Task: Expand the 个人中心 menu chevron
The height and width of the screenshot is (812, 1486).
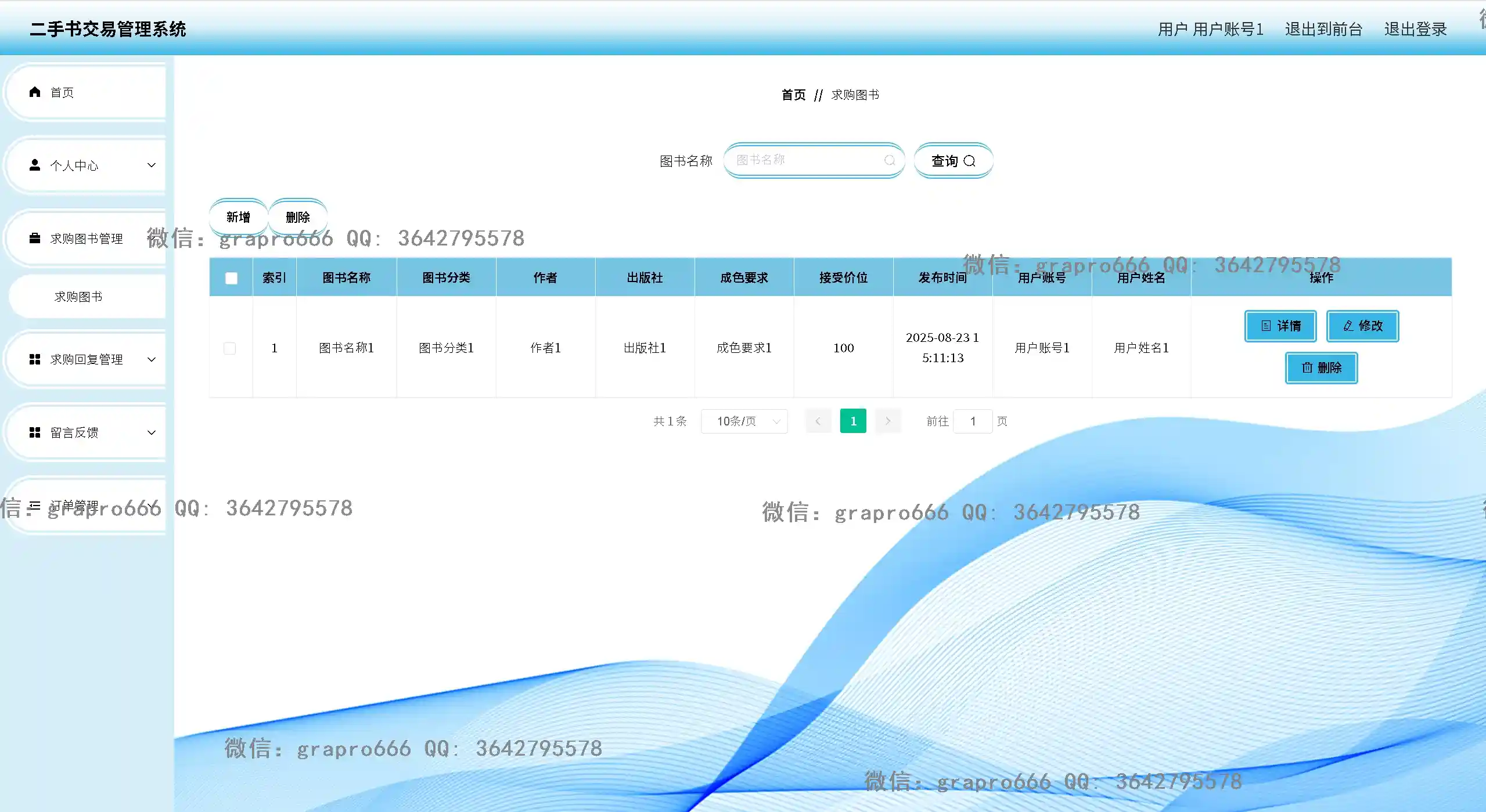Action: [x=152, y=165]
